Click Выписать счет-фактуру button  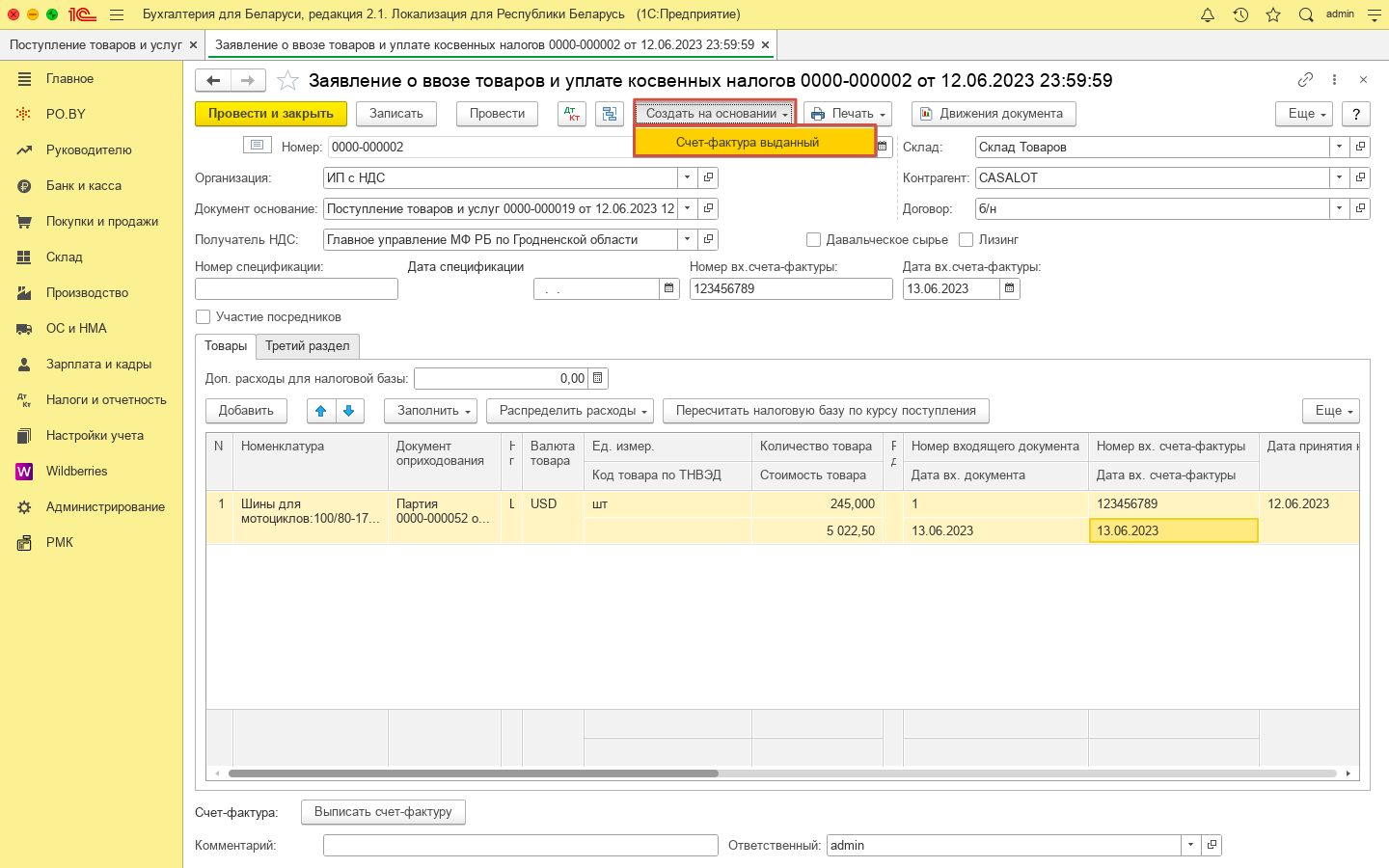383,812
